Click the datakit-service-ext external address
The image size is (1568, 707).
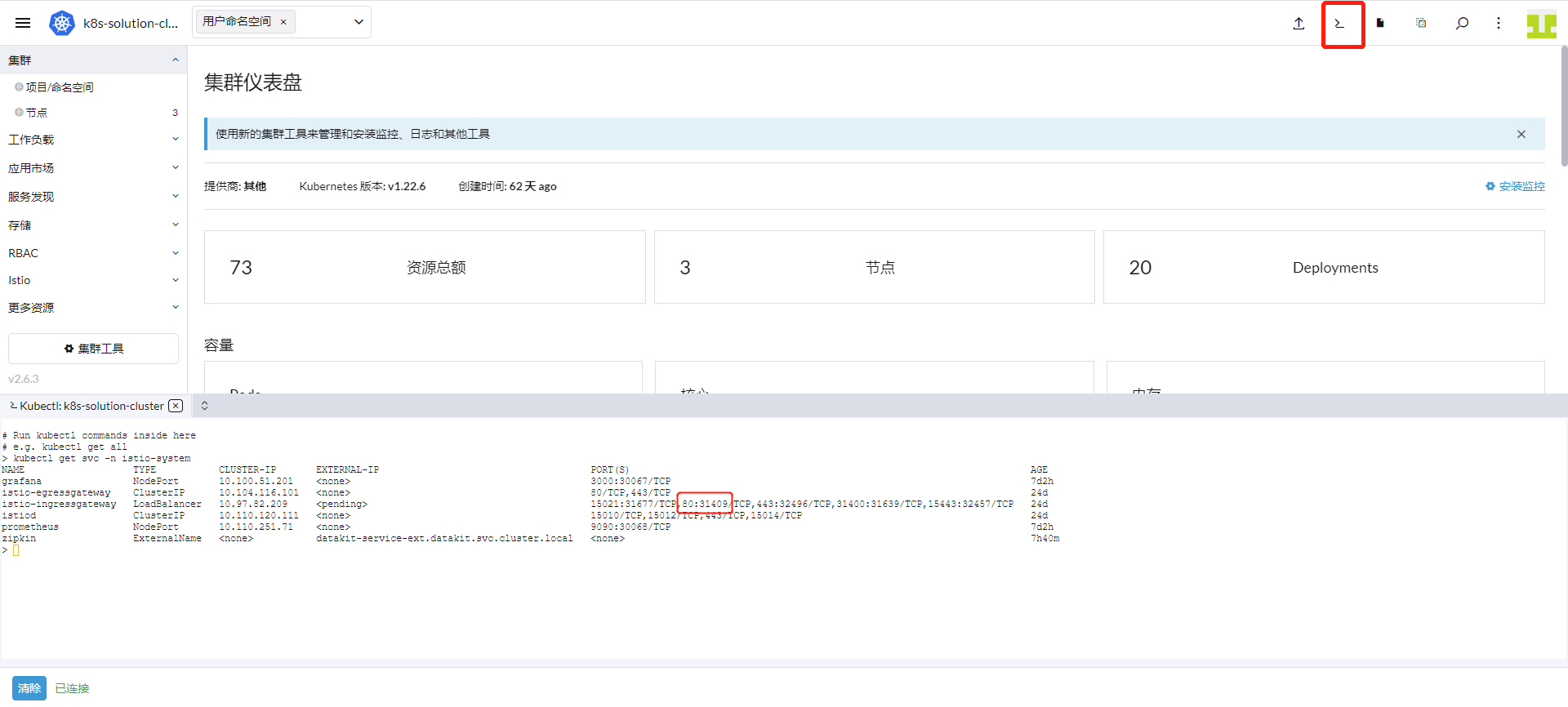tap(444, 539)
